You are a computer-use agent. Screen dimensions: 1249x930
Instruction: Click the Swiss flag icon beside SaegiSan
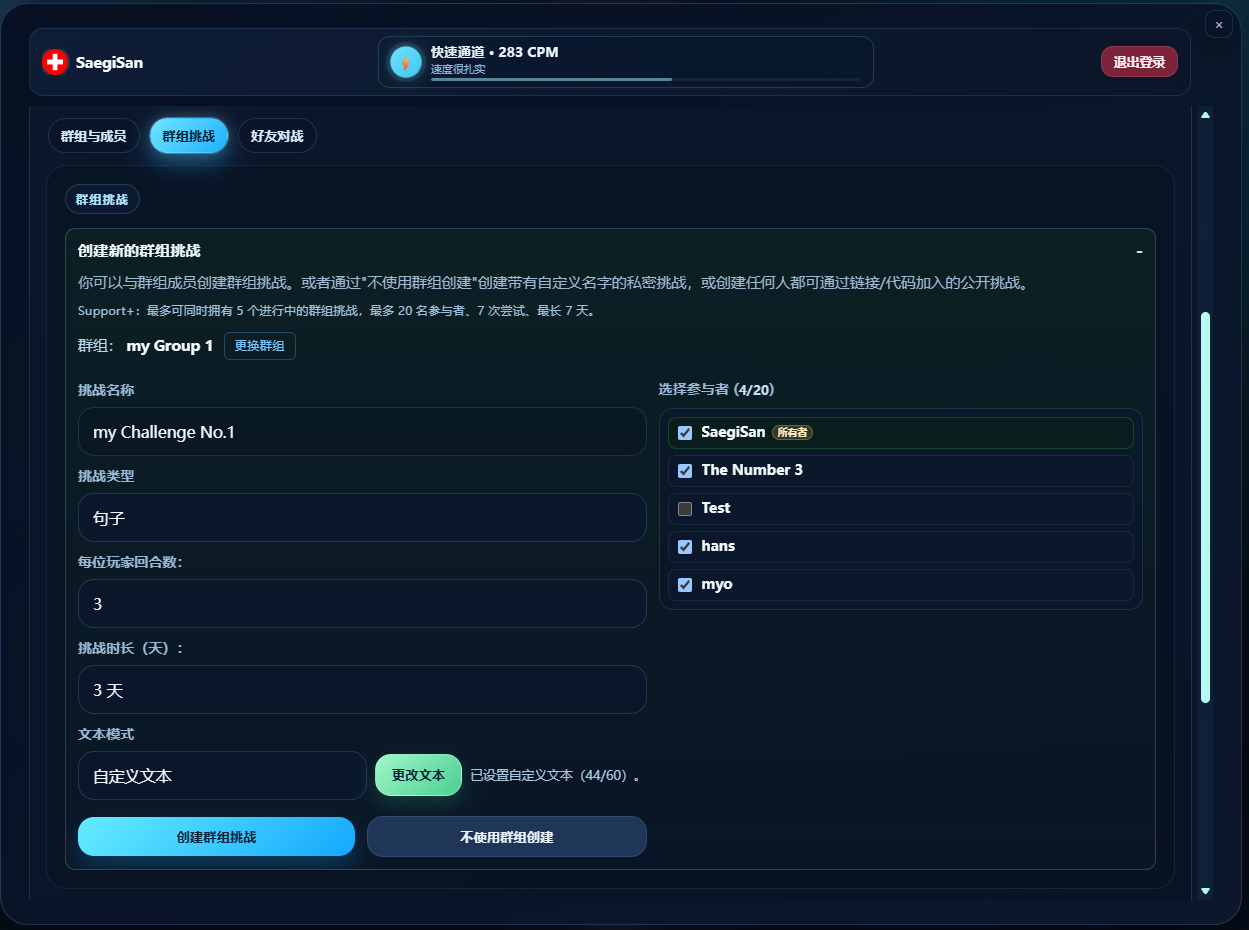[x=55, y=62]
